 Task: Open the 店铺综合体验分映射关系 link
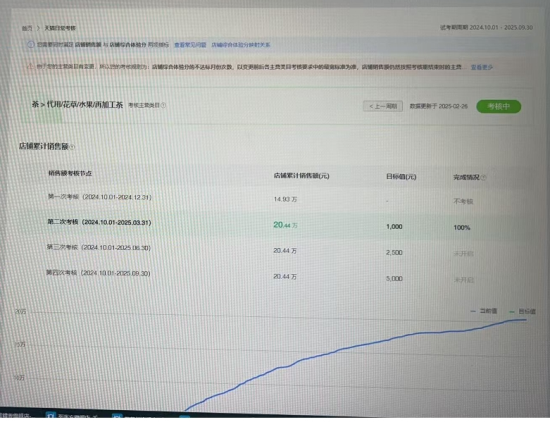pos(241,45)
